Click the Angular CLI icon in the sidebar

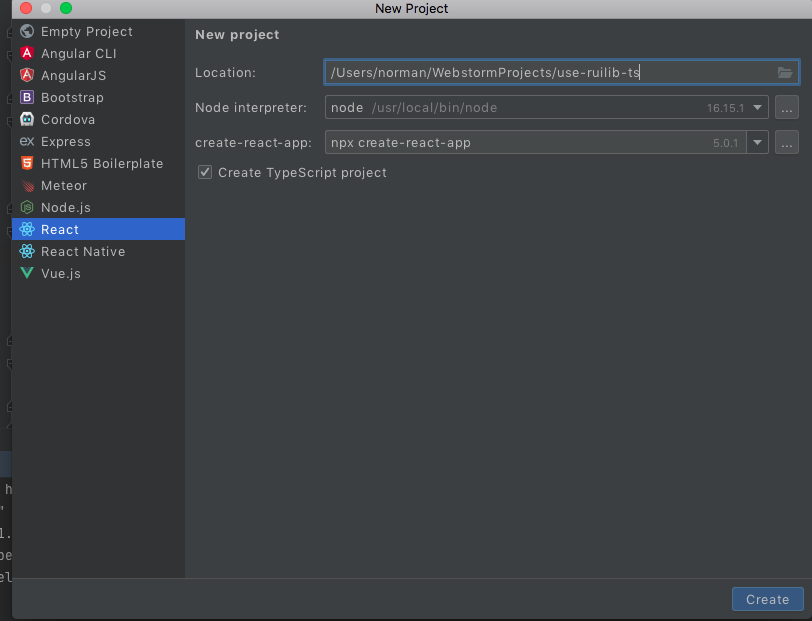tap(25, 53)
